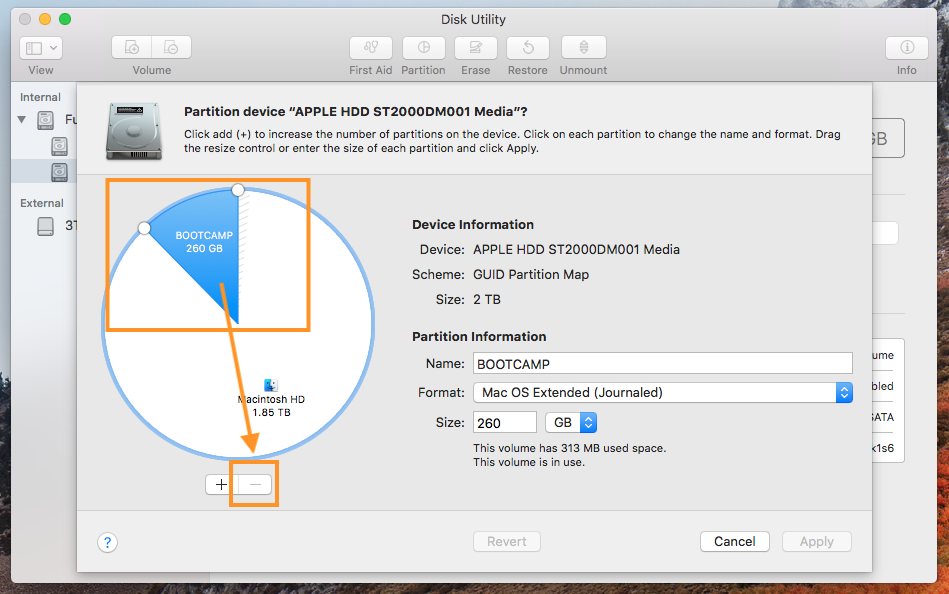Select the external drive in sidebar
This screenshot has width=949, height=594.
pyautogui.click(x=45, y=226)
